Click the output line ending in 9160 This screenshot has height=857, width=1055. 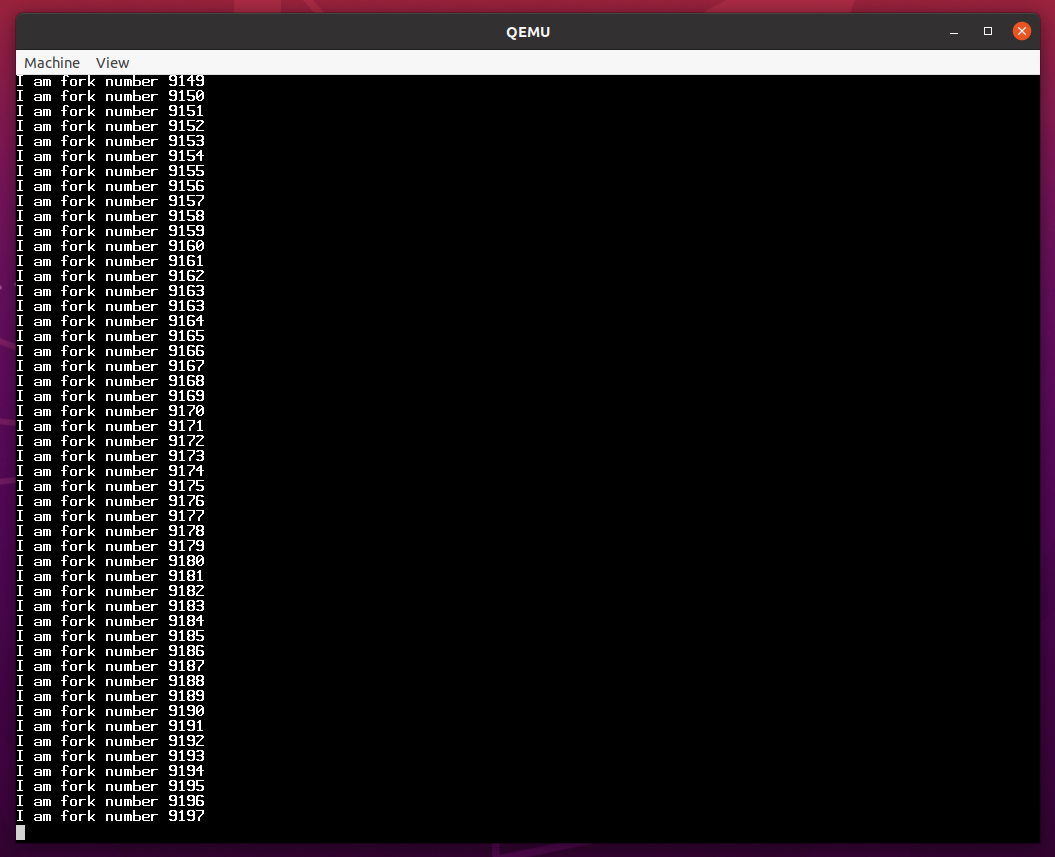point(110,247)
